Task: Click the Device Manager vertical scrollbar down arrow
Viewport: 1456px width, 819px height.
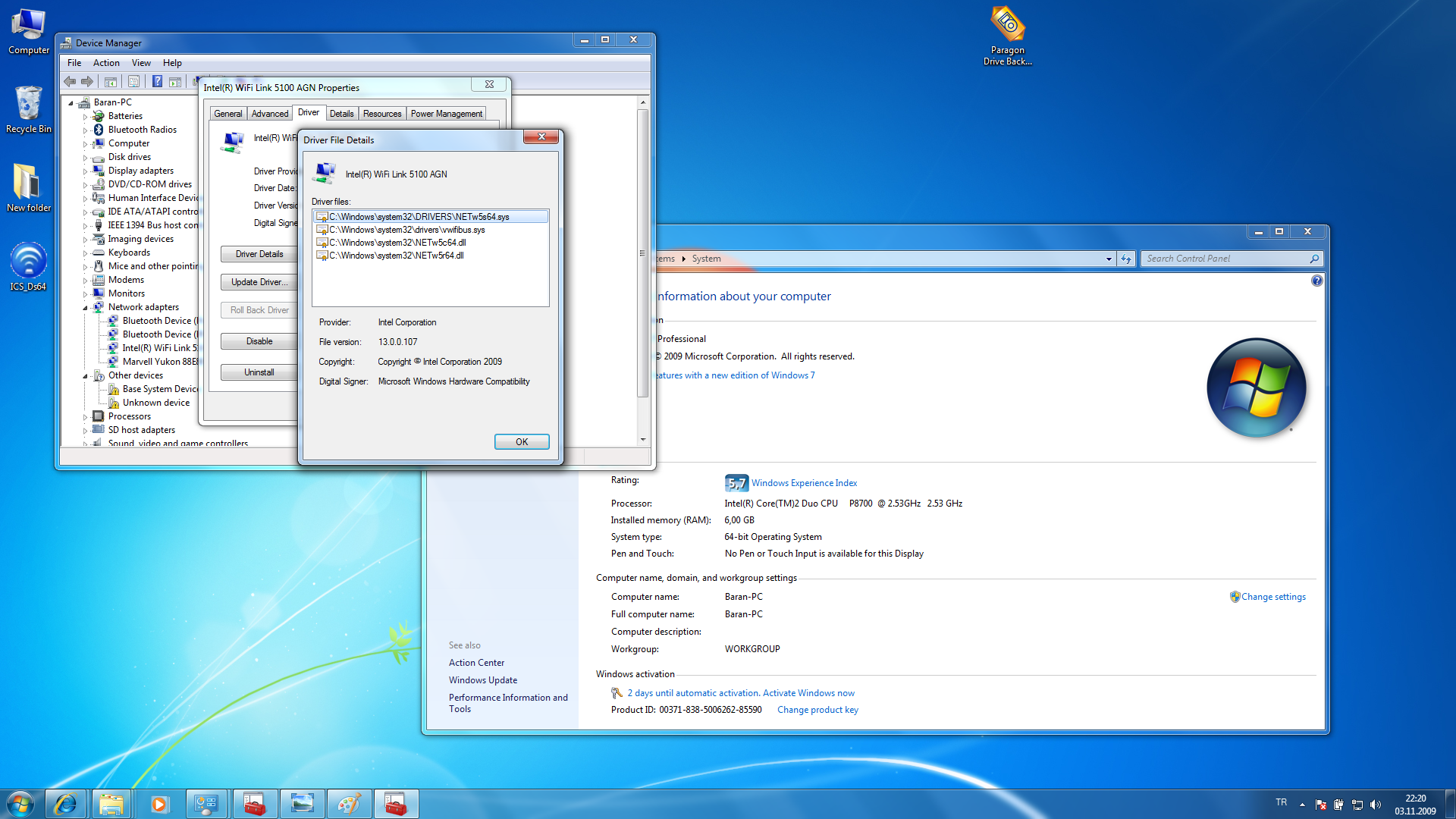Action: point(643,440)
